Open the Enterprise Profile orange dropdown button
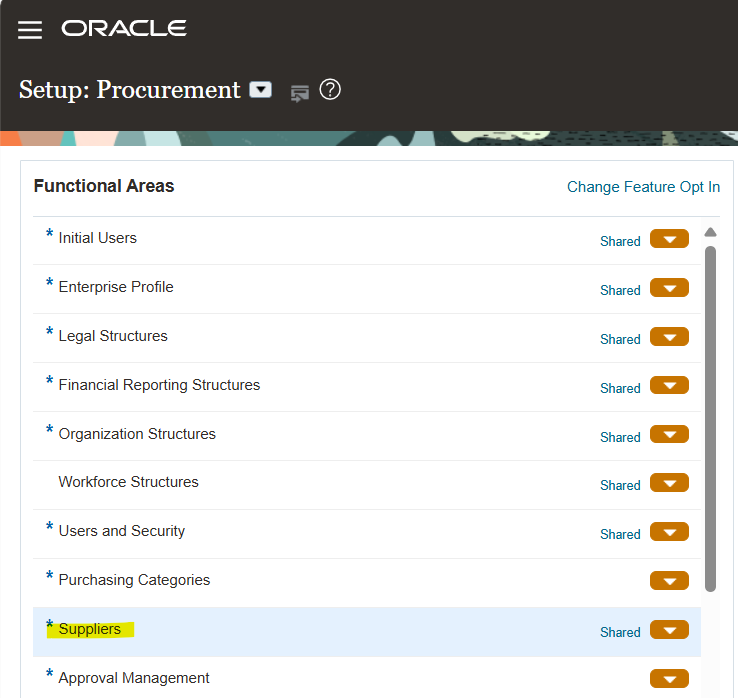This screenshot has height=698, width=738. pyautogui.click(x=669, y=288)
